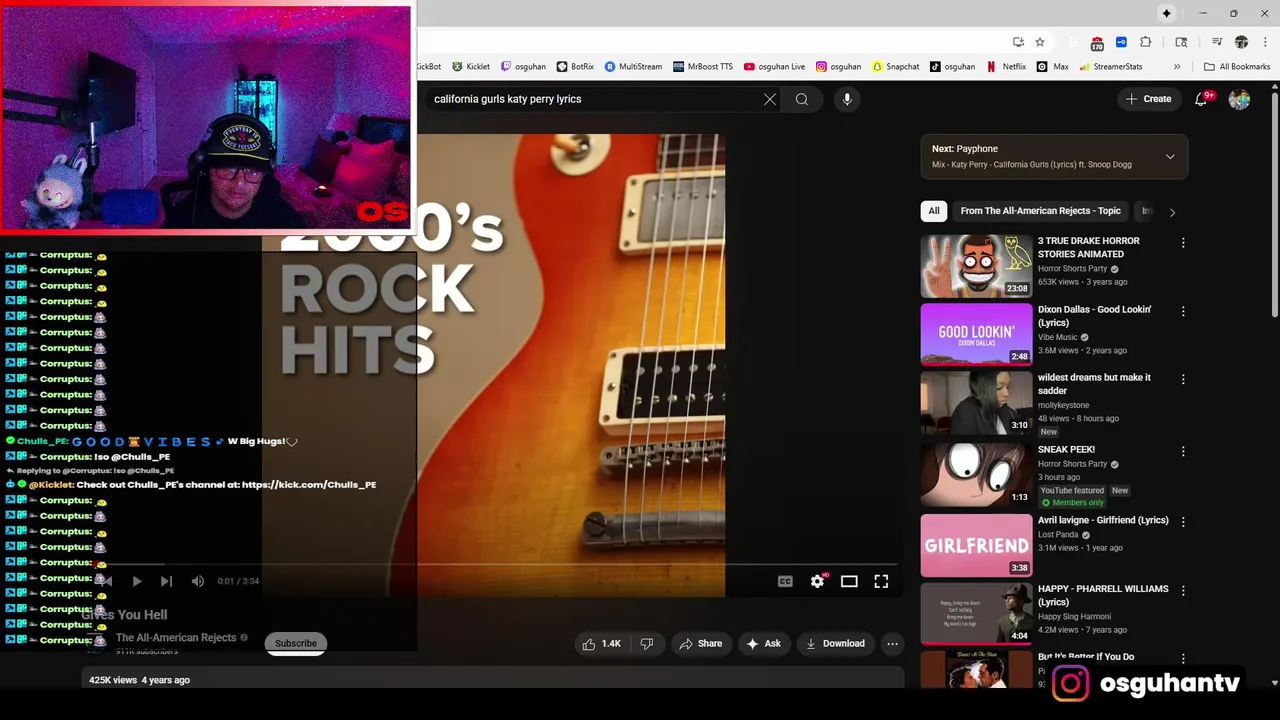Subscribe to The All-American Rejects
Image resolution: width=1280 pixels, height=720 pixels.
pyautogui.click(x=296, y=643)
